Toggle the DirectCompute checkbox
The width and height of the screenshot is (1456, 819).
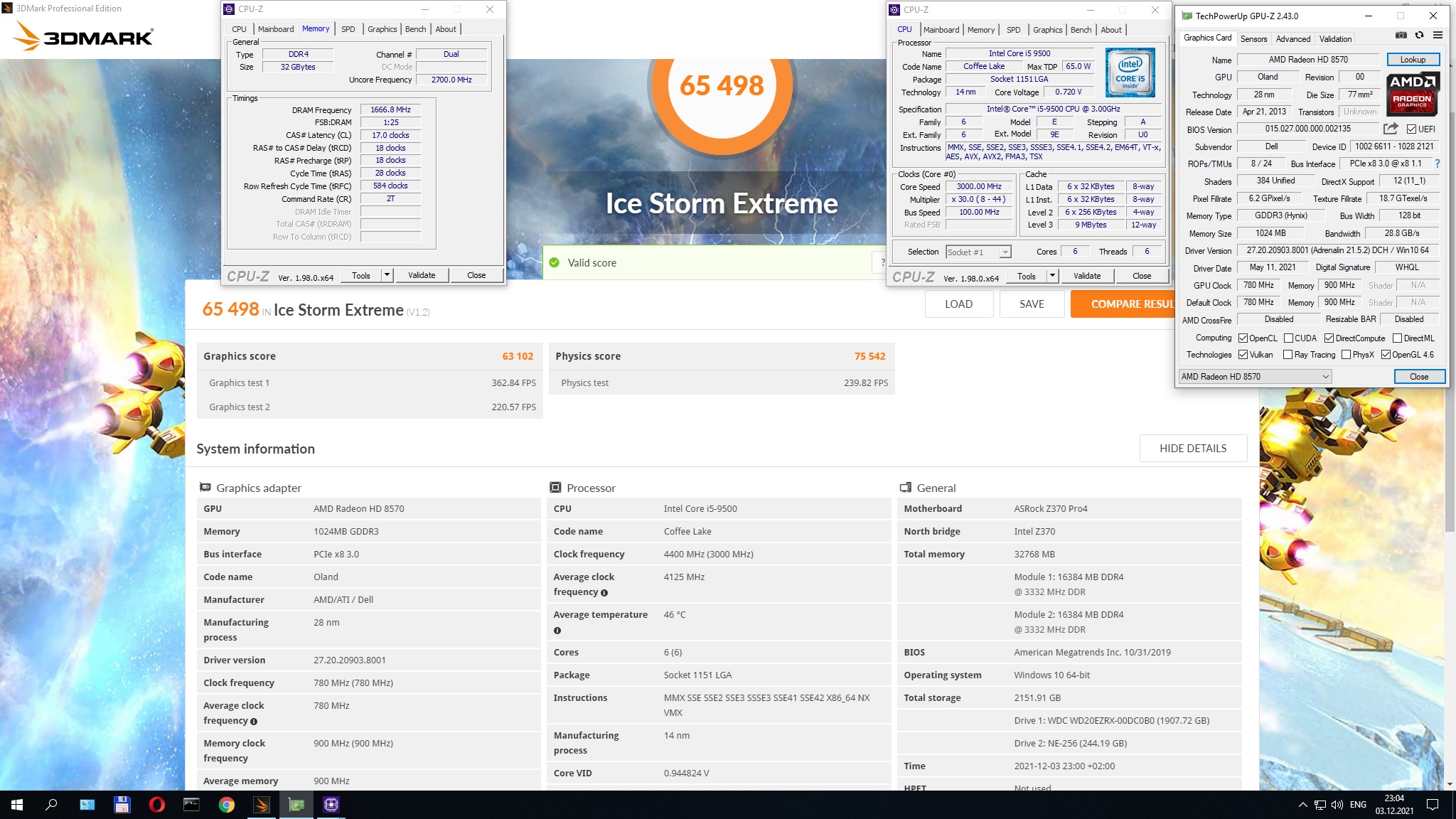coord(1329,338)
